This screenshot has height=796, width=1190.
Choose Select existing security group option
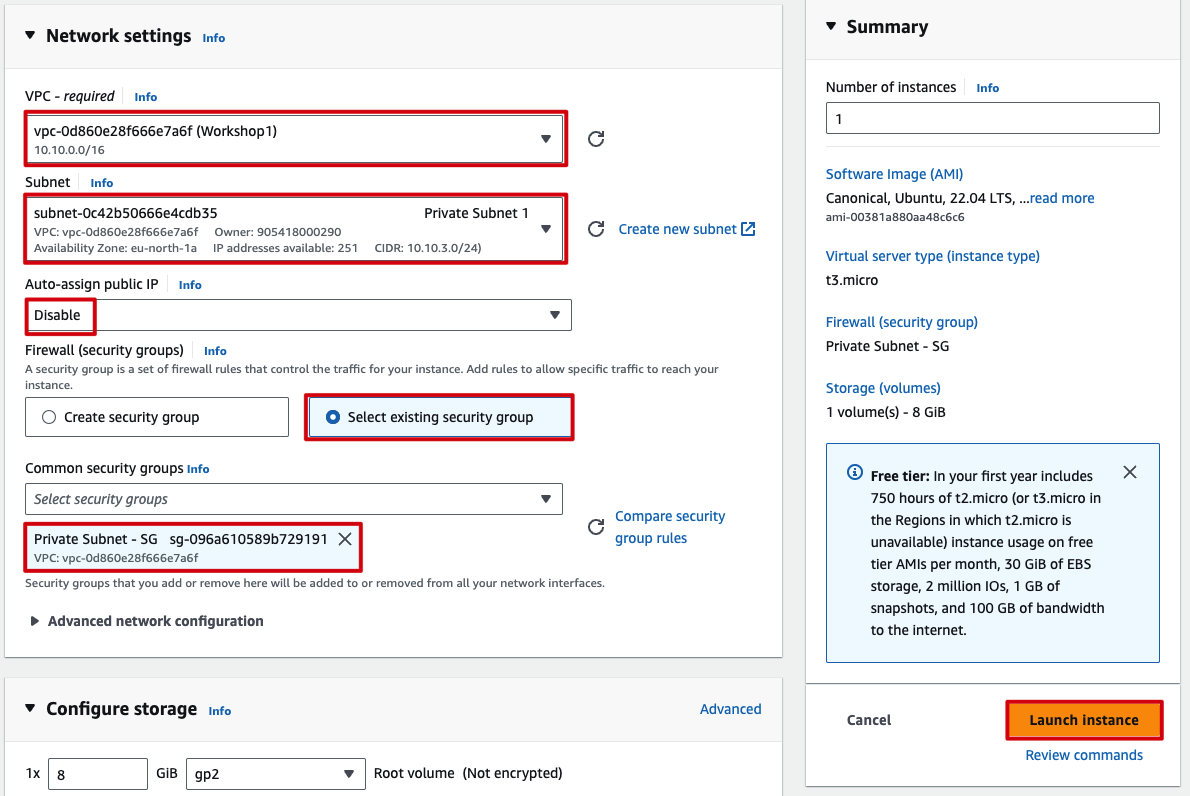coord(333,417)
